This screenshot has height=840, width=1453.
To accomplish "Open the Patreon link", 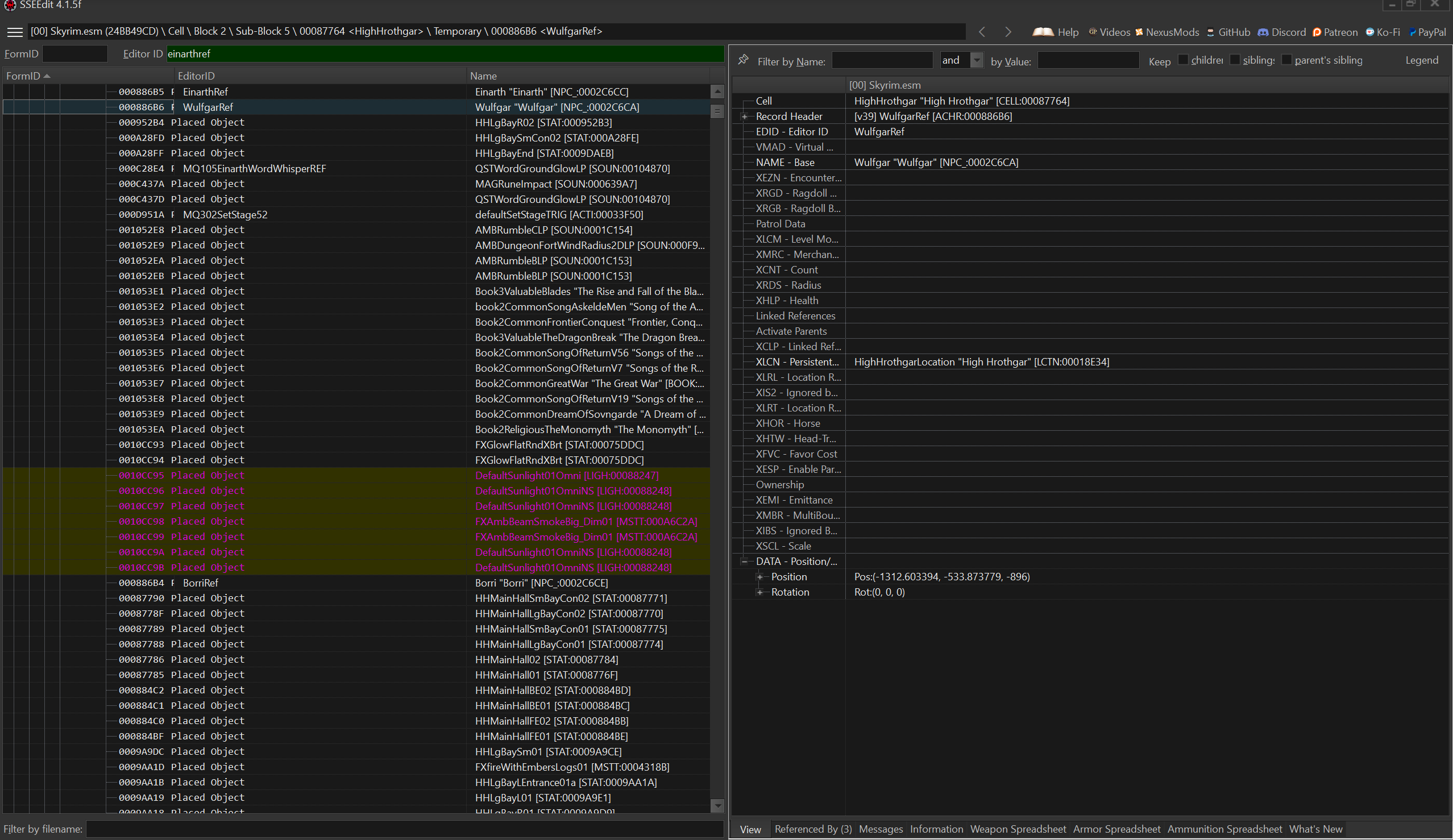I will [1335, 32].
